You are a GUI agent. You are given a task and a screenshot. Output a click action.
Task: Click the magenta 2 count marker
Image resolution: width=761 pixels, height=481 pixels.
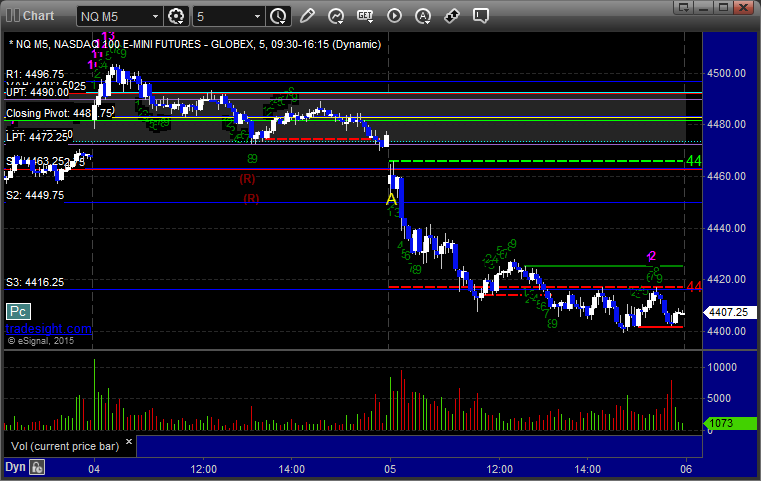pyautogui.click(x=651, y=256)
